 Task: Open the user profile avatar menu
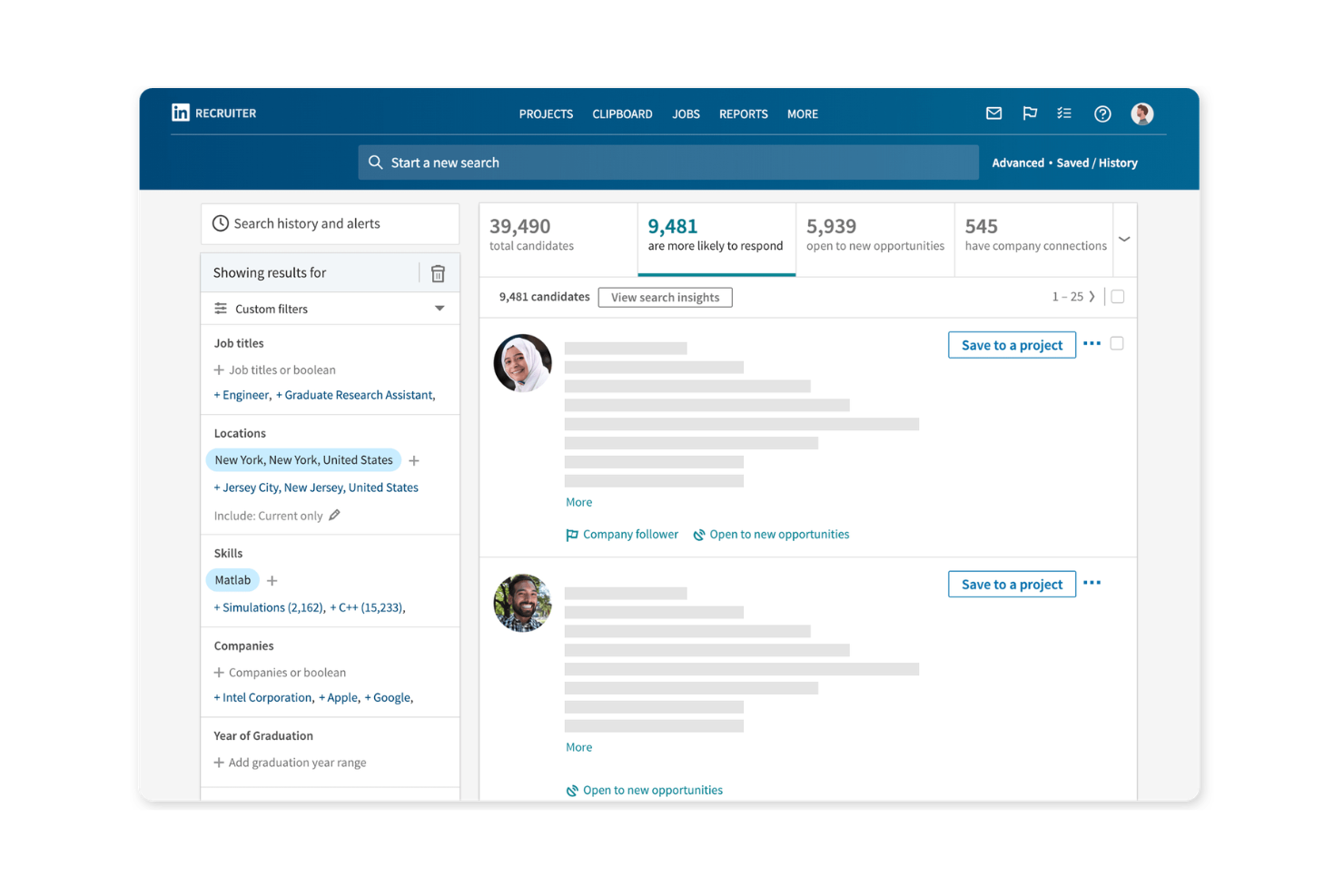[x=1142, y=113]
